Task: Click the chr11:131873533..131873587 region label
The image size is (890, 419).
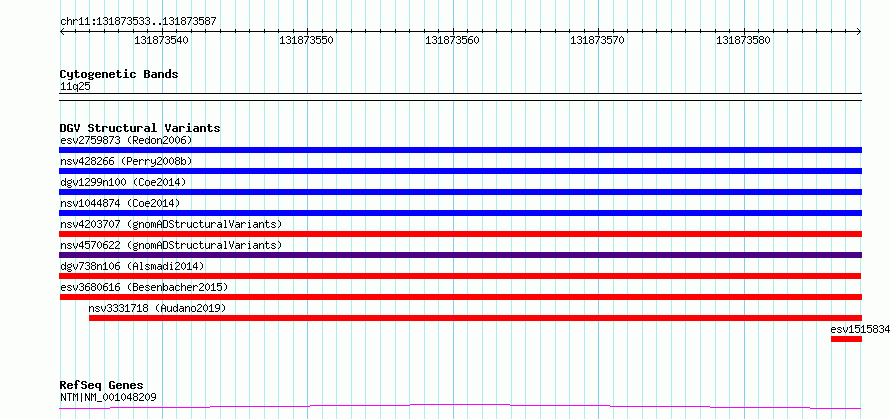Action: pos(138,22)
